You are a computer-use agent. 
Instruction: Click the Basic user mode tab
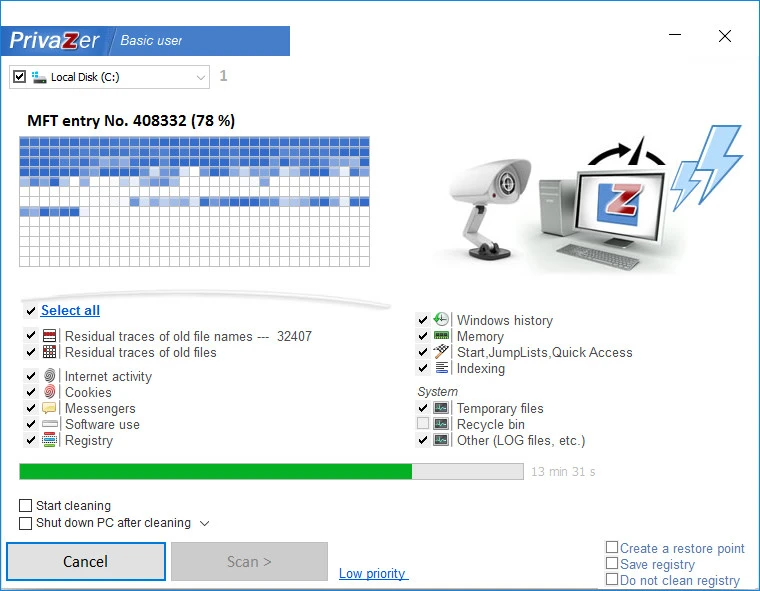[x=152, y=41]
